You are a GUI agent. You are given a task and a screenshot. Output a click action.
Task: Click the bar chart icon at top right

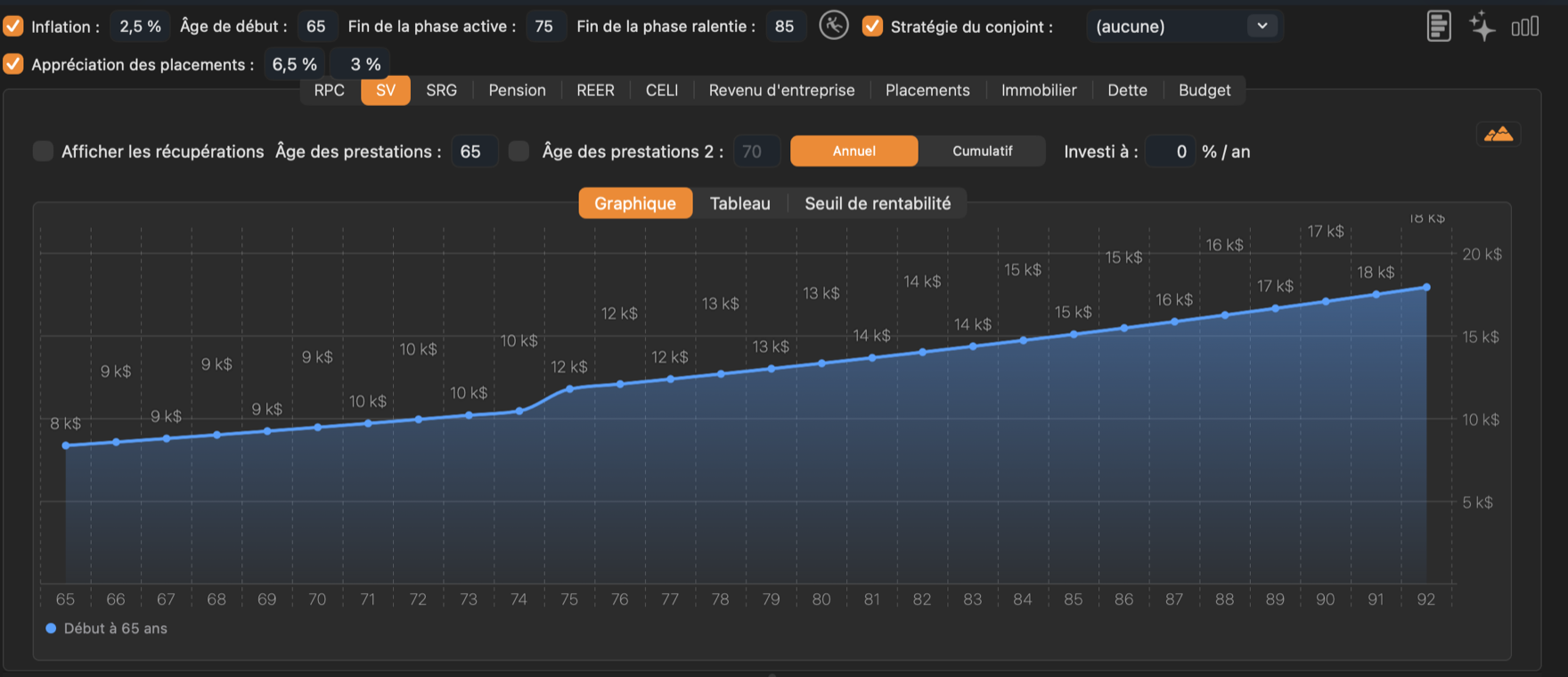click(1525, 27)
